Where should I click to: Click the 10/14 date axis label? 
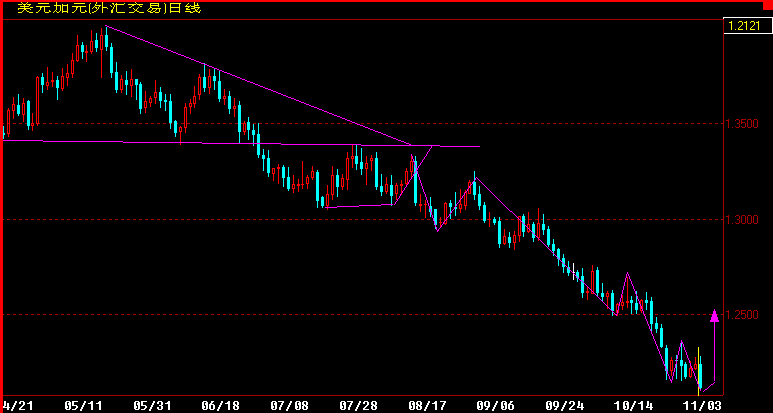[x=633, y=406]
